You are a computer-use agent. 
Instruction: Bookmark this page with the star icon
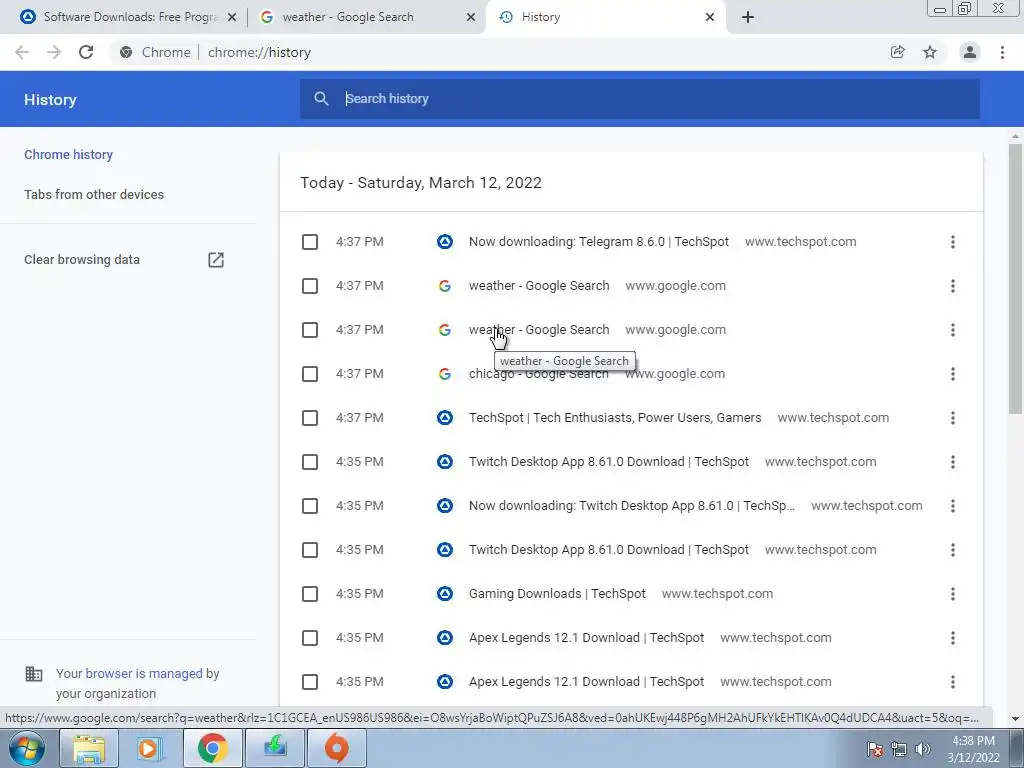pyautogui.click(x=930, y=52)
